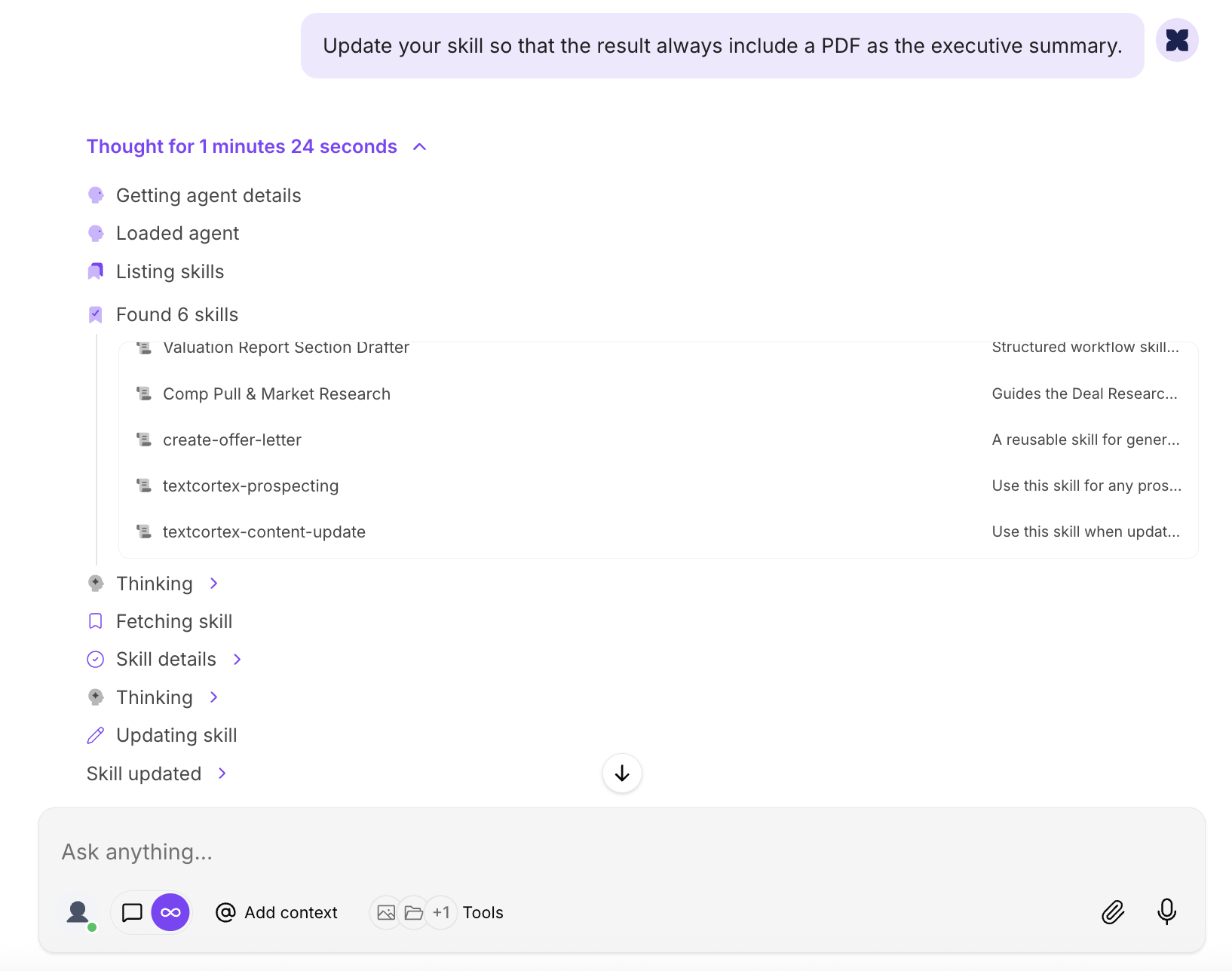Expand the Skill updated details
This screenshot has width=1232, height=971.
click(x=222, y=773)
